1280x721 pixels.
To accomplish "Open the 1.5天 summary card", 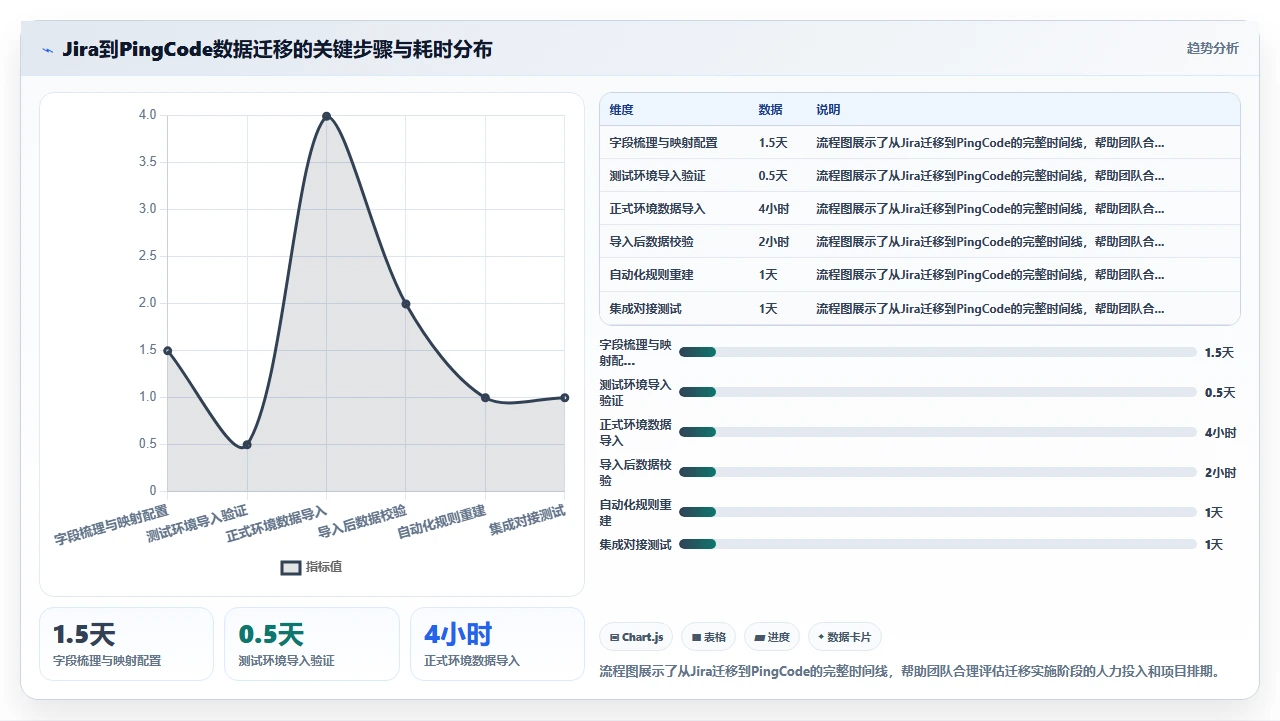I will [x=126, y=644].
